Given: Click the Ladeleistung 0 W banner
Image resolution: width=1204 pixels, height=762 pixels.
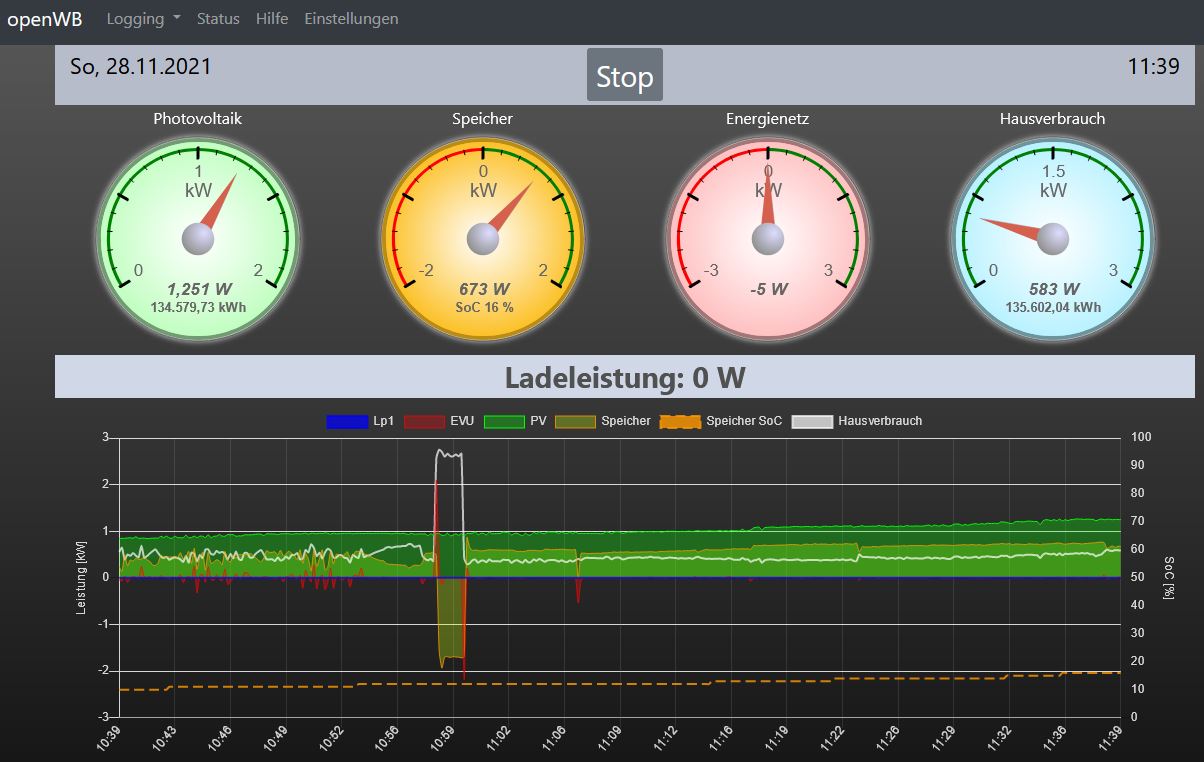Looking at the screenshot, I should click(625, 378).
